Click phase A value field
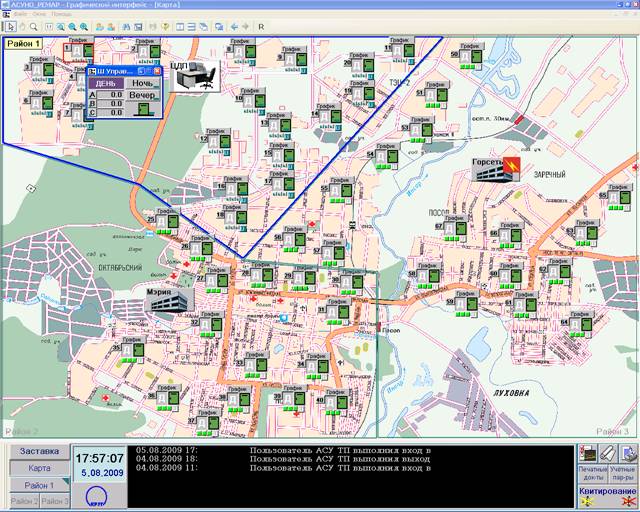 [x=110, y=95]
